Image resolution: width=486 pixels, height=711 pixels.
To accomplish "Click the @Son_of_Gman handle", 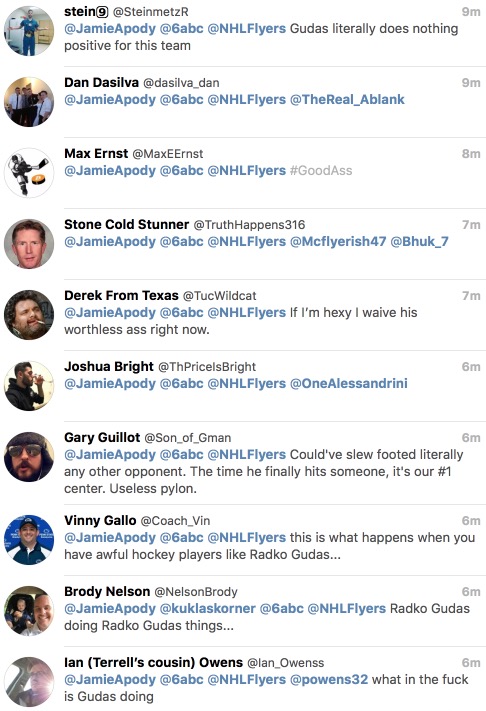I will pyautogui.click(x=188, y=438).
